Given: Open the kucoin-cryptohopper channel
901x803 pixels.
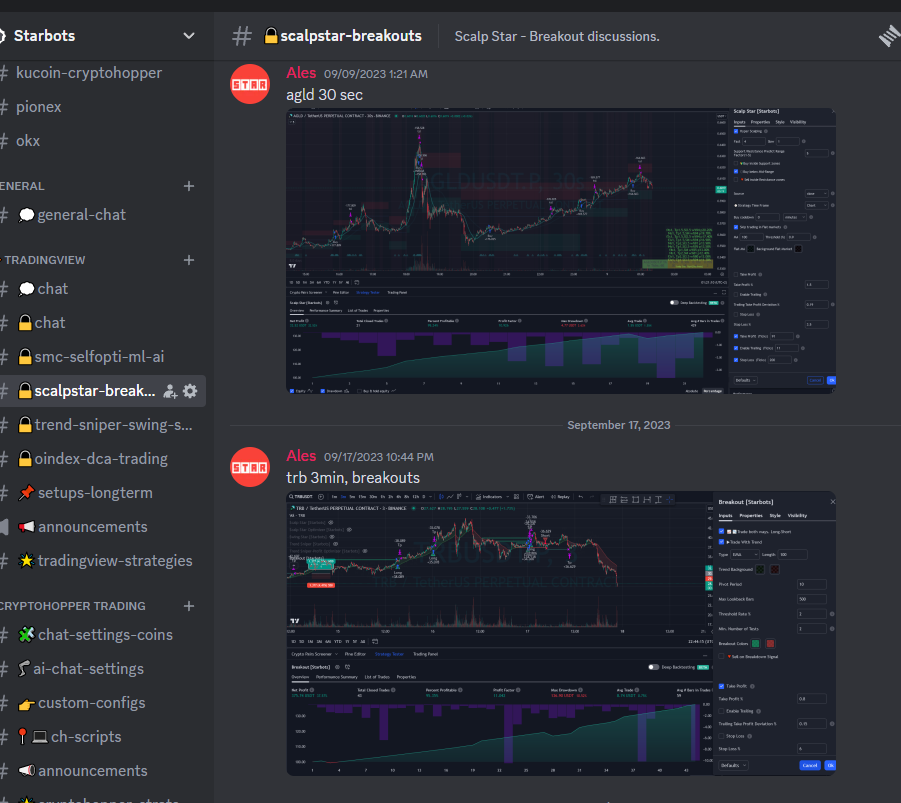Looking at the screenshot, I should [x=88, y=73].
